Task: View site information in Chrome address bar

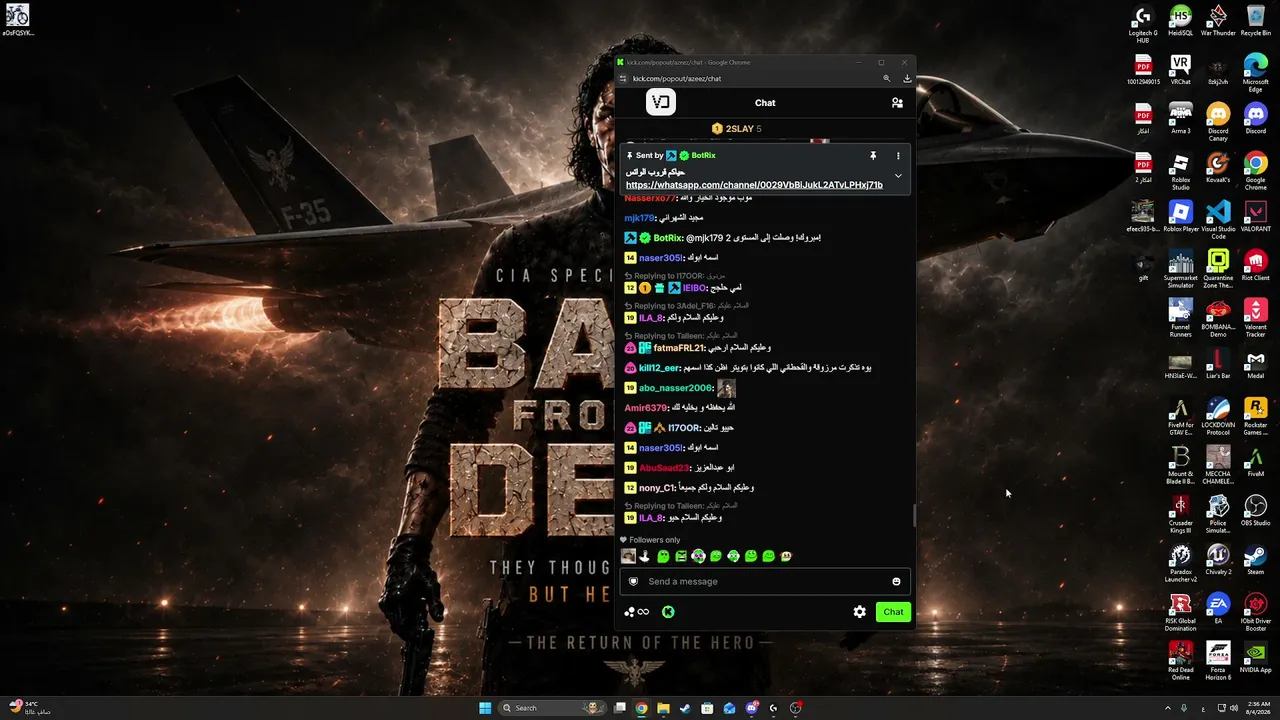Action: [623, 78]
